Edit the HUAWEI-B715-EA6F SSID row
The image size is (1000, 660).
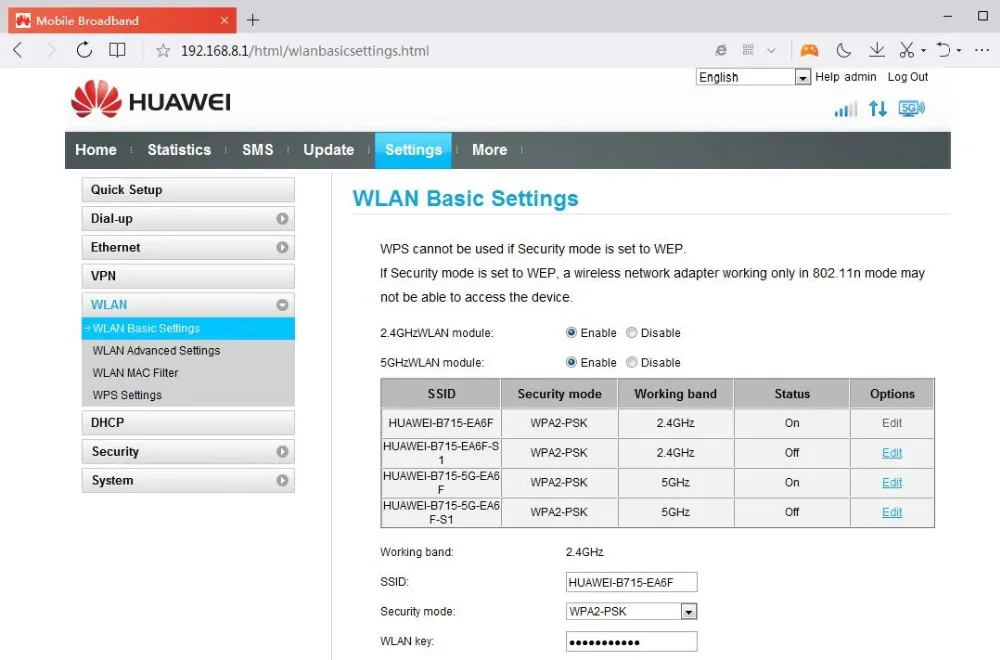coord(892,423)
